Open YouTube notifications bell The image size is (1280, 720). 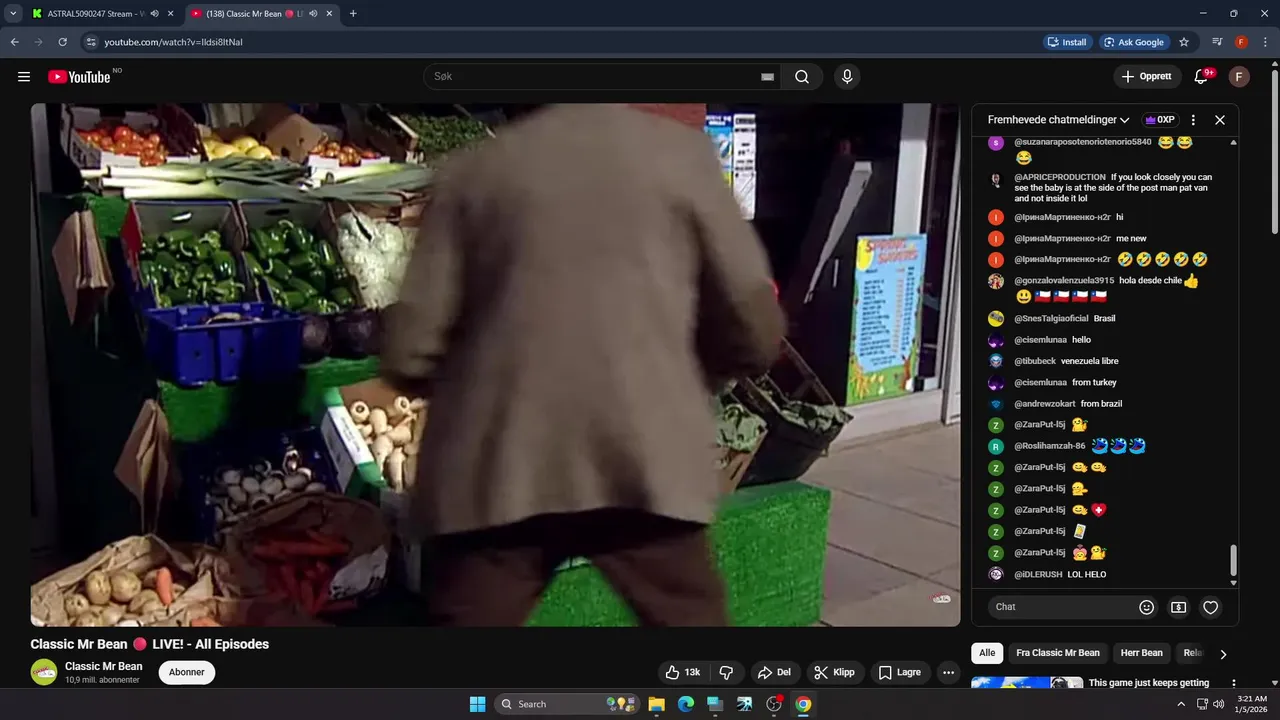tap(1202, 77)
